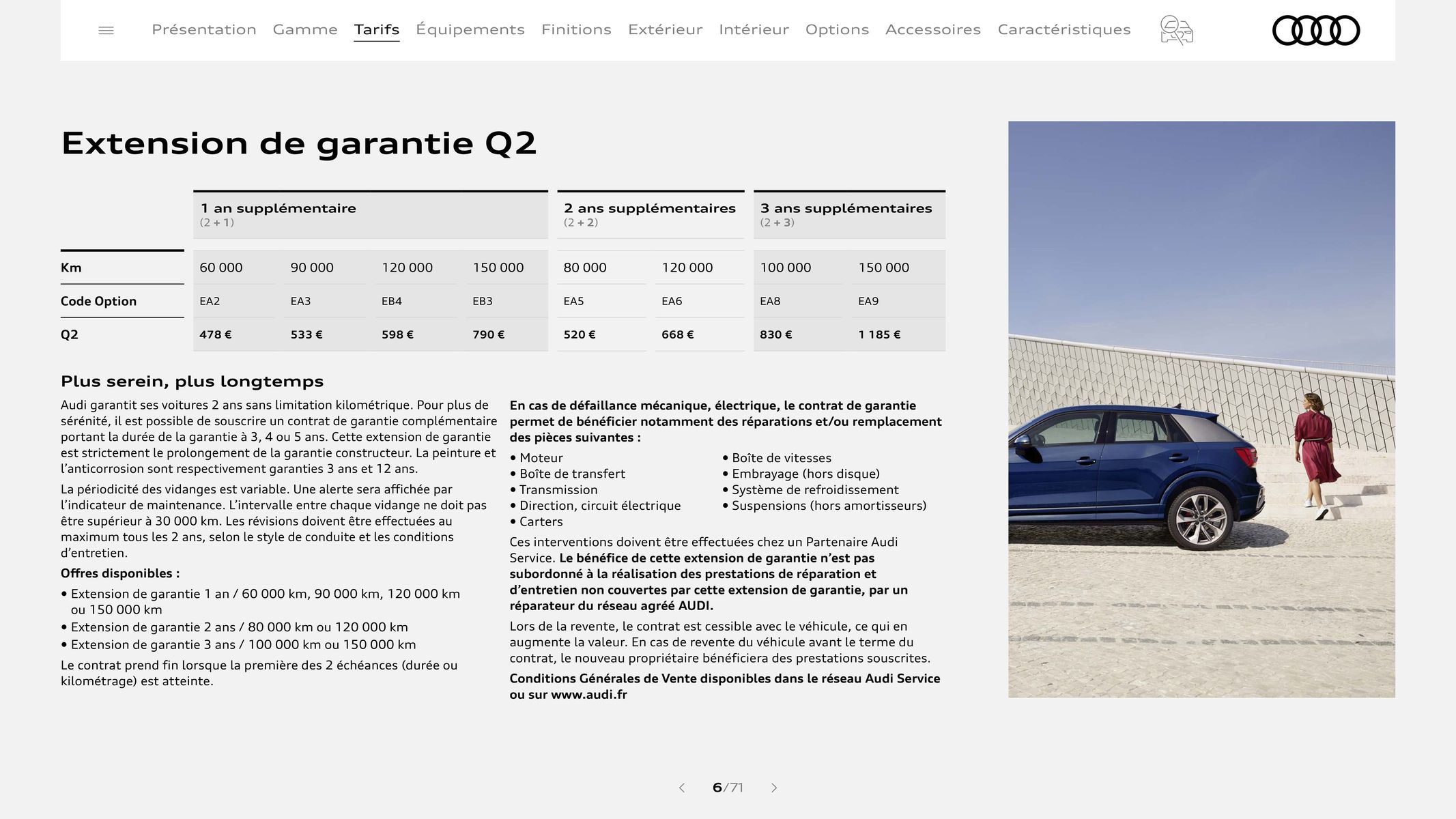Click the Audi four-rings logo

point(1315,30)
